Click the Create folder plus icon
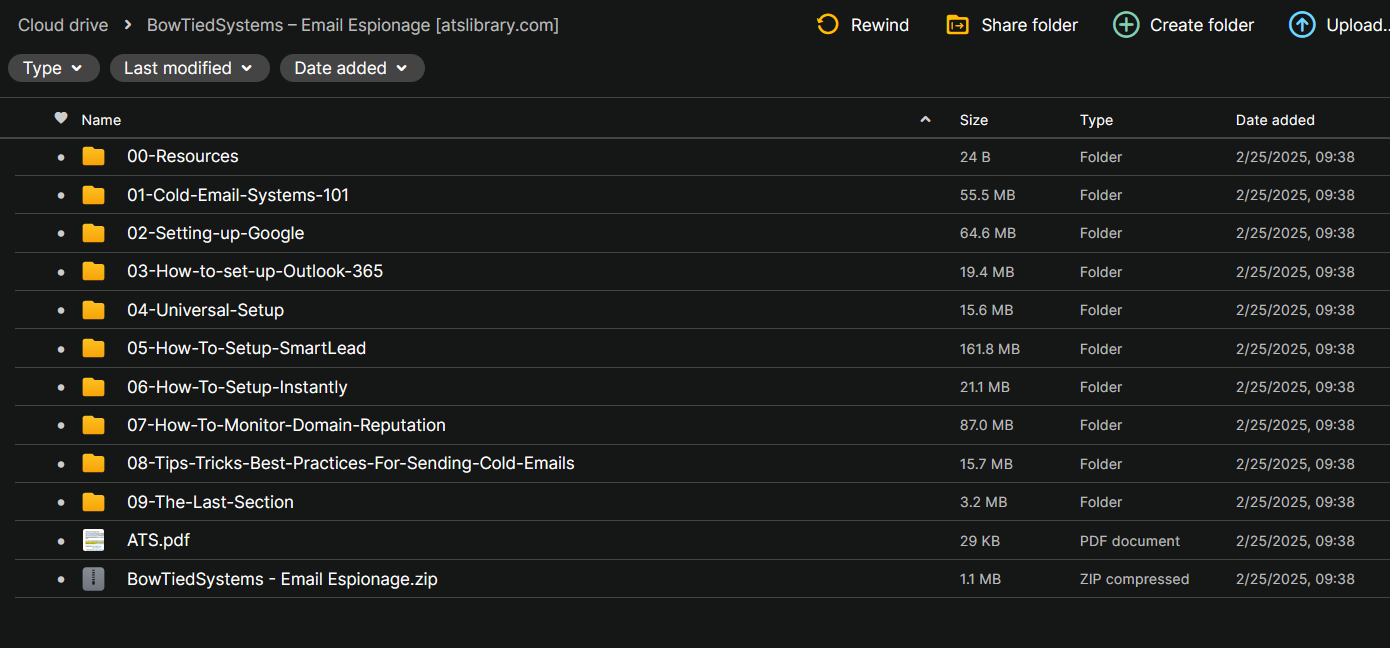Screen dimensions: 1390x648 pos(1126,25)
